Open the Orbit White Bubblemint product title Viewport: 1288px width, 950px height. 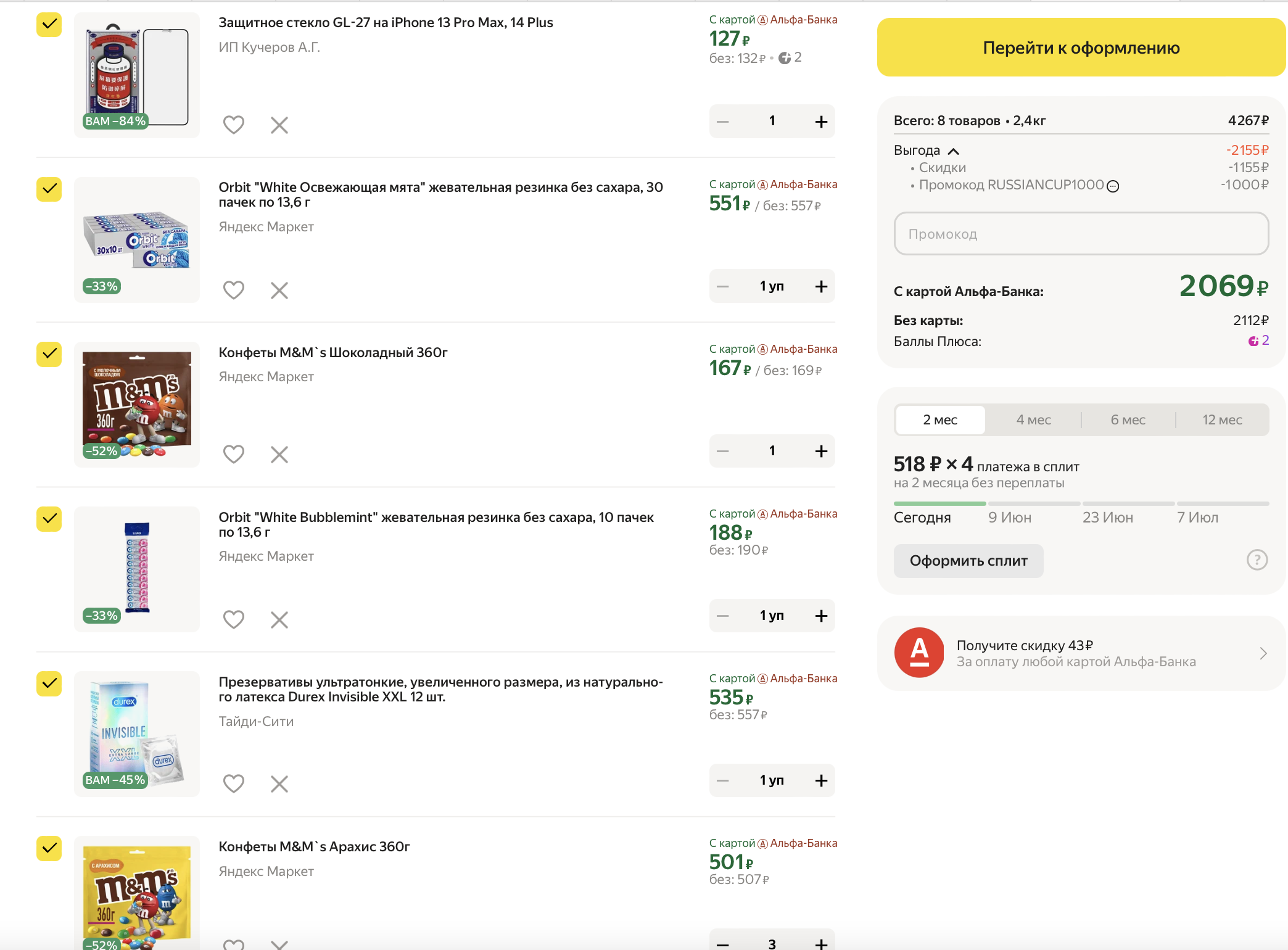point(436,524)
